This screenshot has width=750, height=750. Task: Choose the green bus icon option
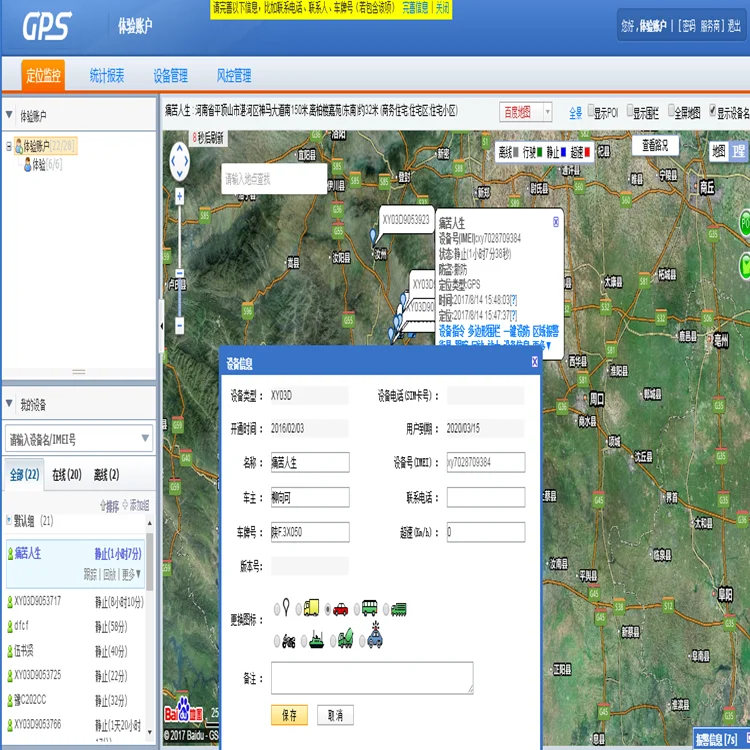[x=369, y=608]
